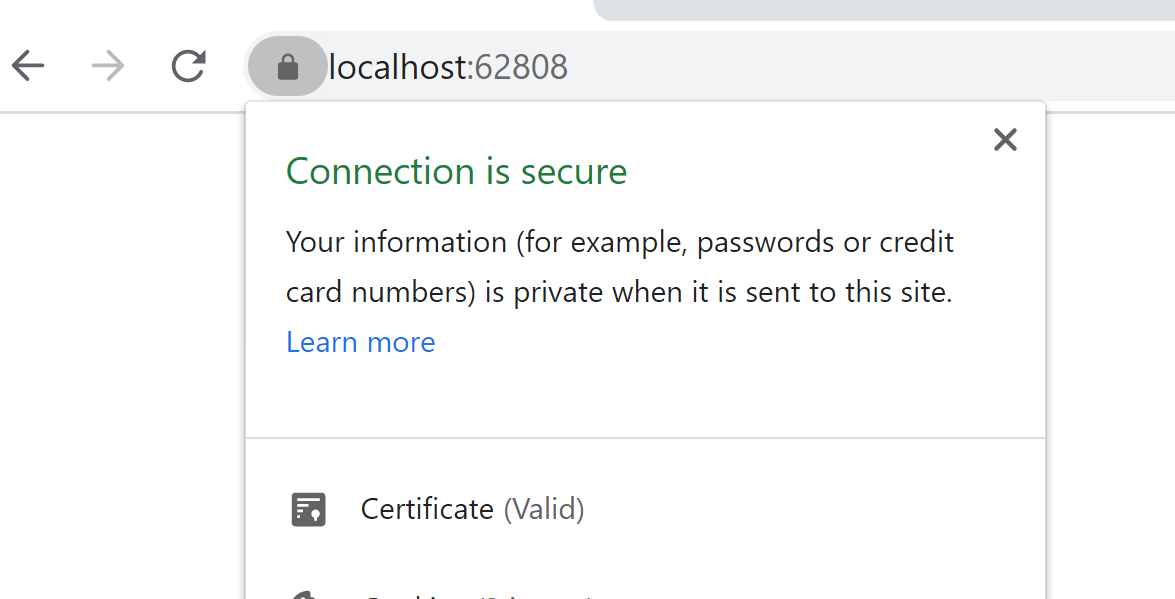1175x599 pixels.
Task: Click the divider line above Certificate
Action: coord(645,436)
